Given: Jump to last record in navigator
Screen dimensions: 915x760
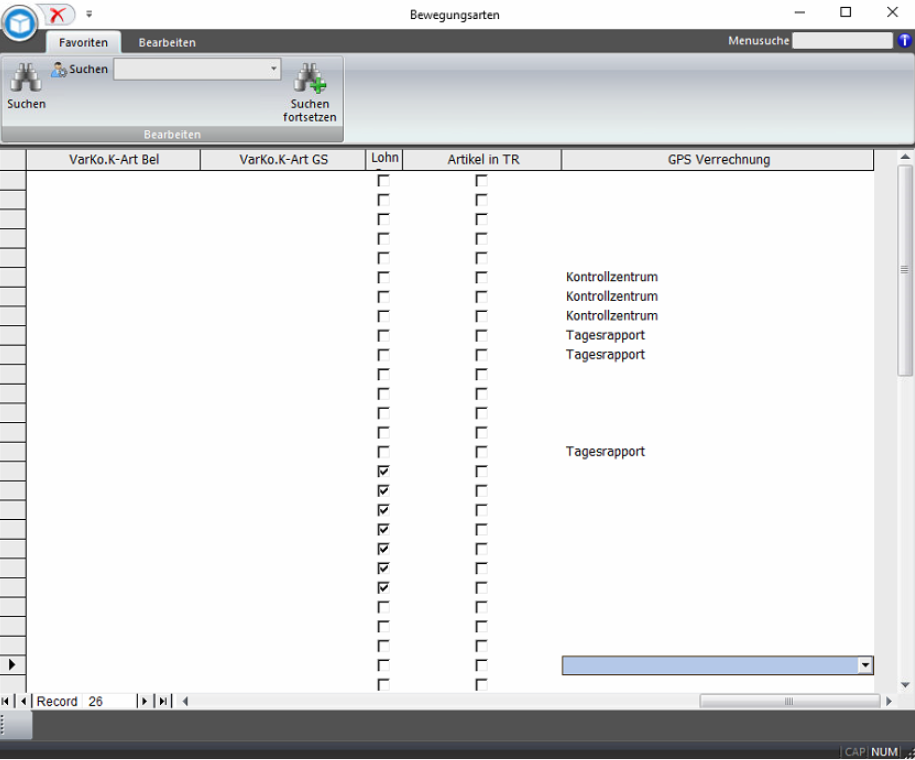Looking at the screenshot, I should [163, 701].
